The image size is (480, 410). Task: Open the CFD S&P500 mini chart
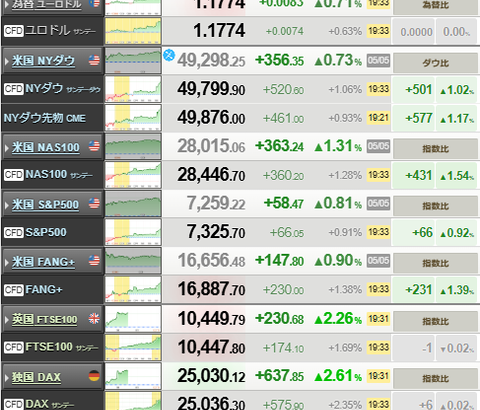(x=133, y=232)
